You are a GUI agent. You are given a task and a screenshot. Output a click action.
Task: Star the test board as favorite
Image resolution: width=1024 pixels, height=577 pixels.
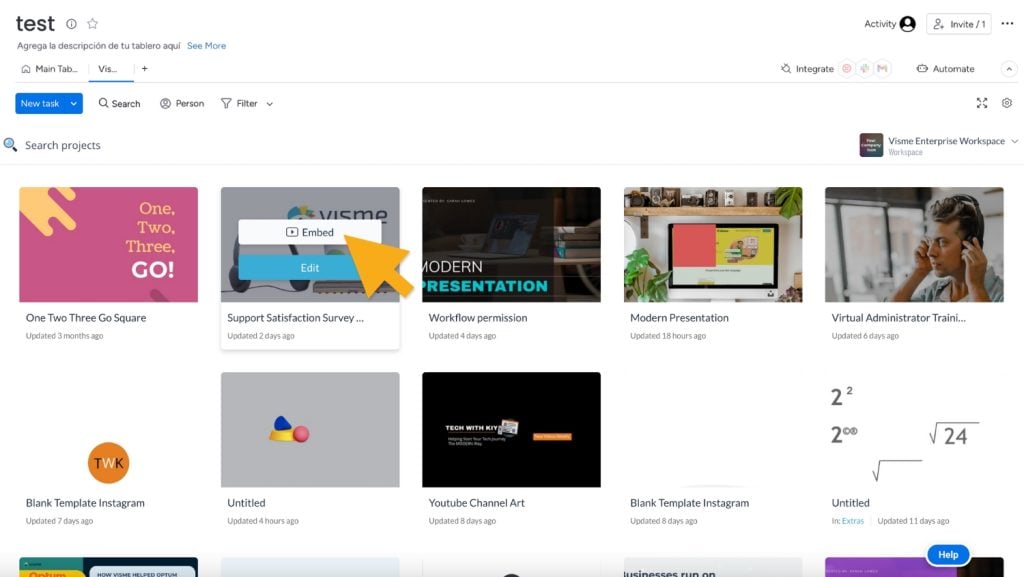click(91, 24)
